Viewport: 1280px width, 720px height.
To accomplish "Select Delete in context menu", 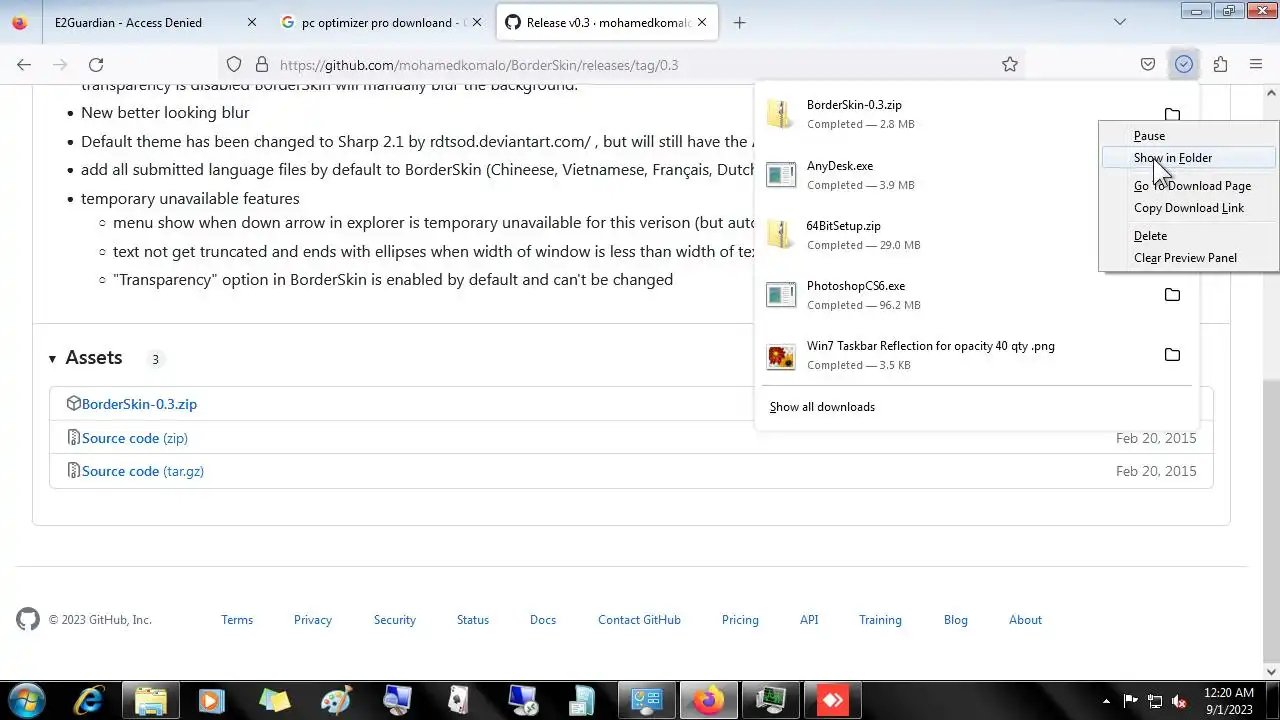I will point(1187,236).
